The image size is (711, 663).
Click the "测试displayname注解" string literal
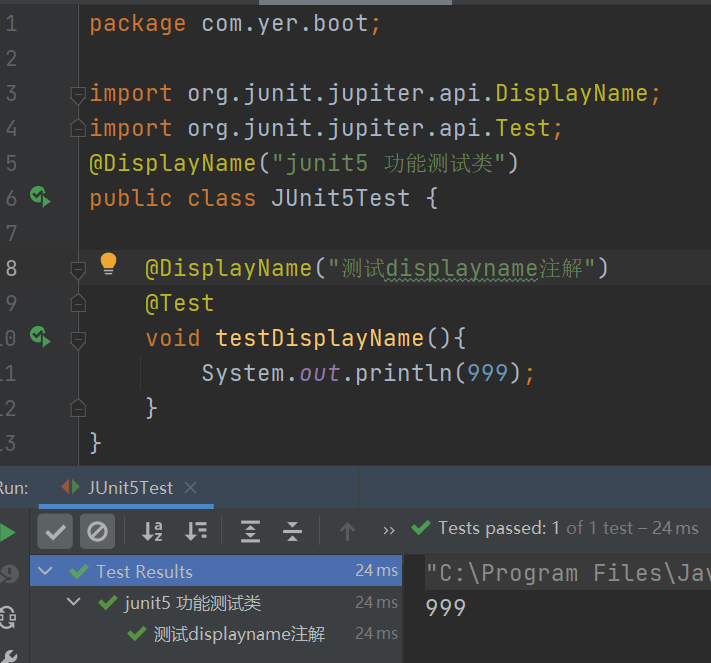coord(461,268)
